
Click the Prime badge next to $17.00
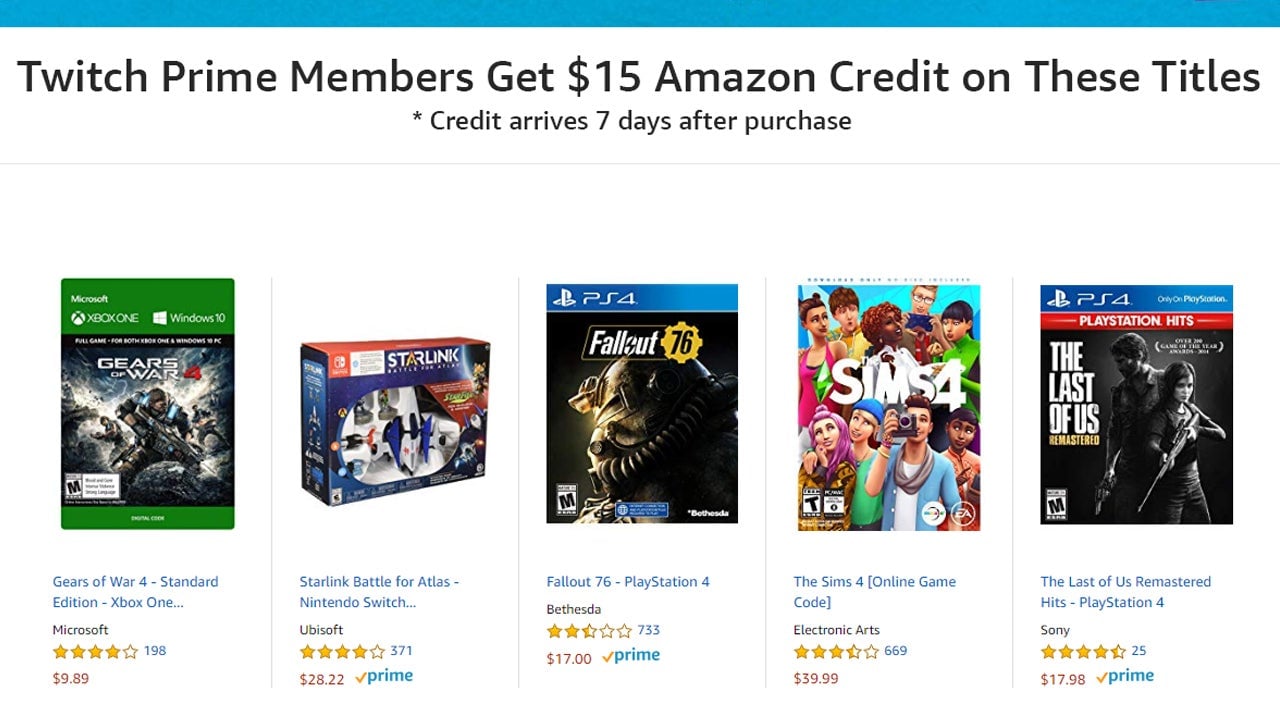point(631,656)
